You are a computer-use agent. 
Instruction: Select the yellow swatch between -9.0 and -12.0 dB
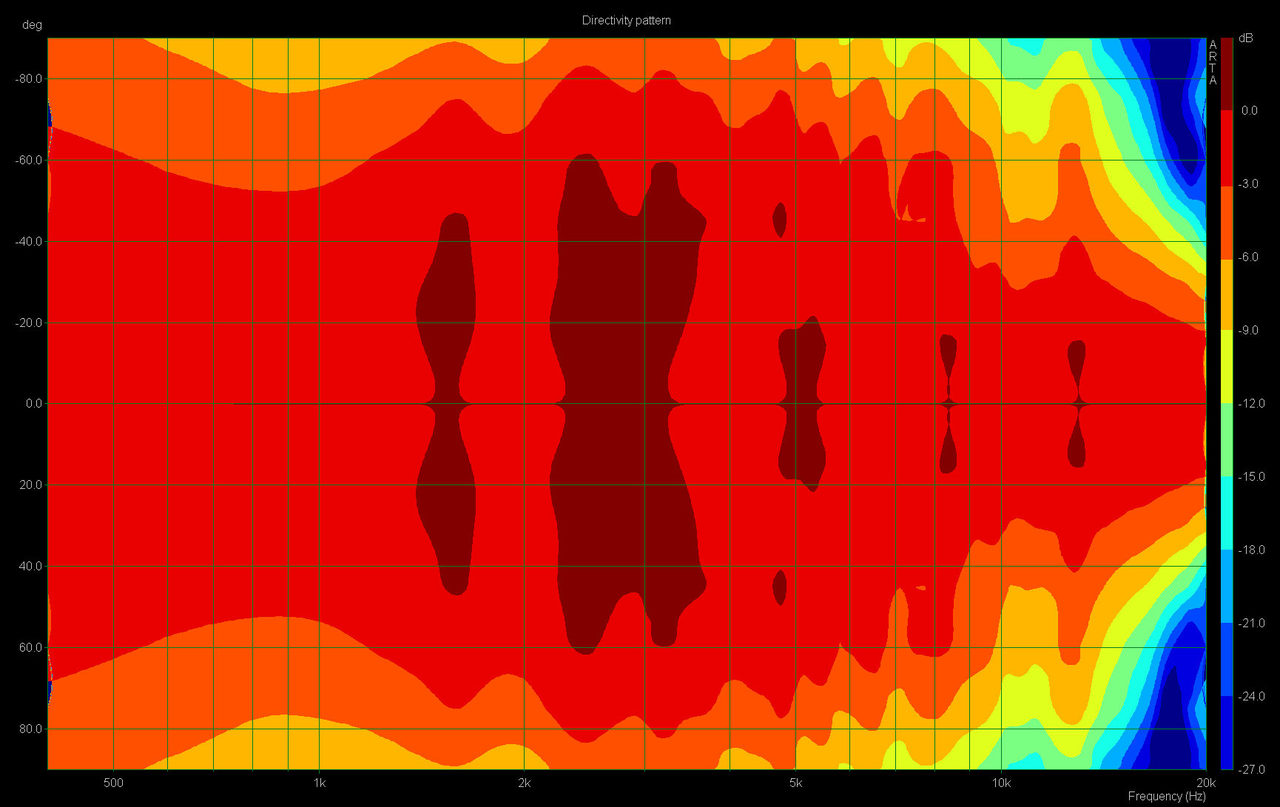tap(1227, 366)
